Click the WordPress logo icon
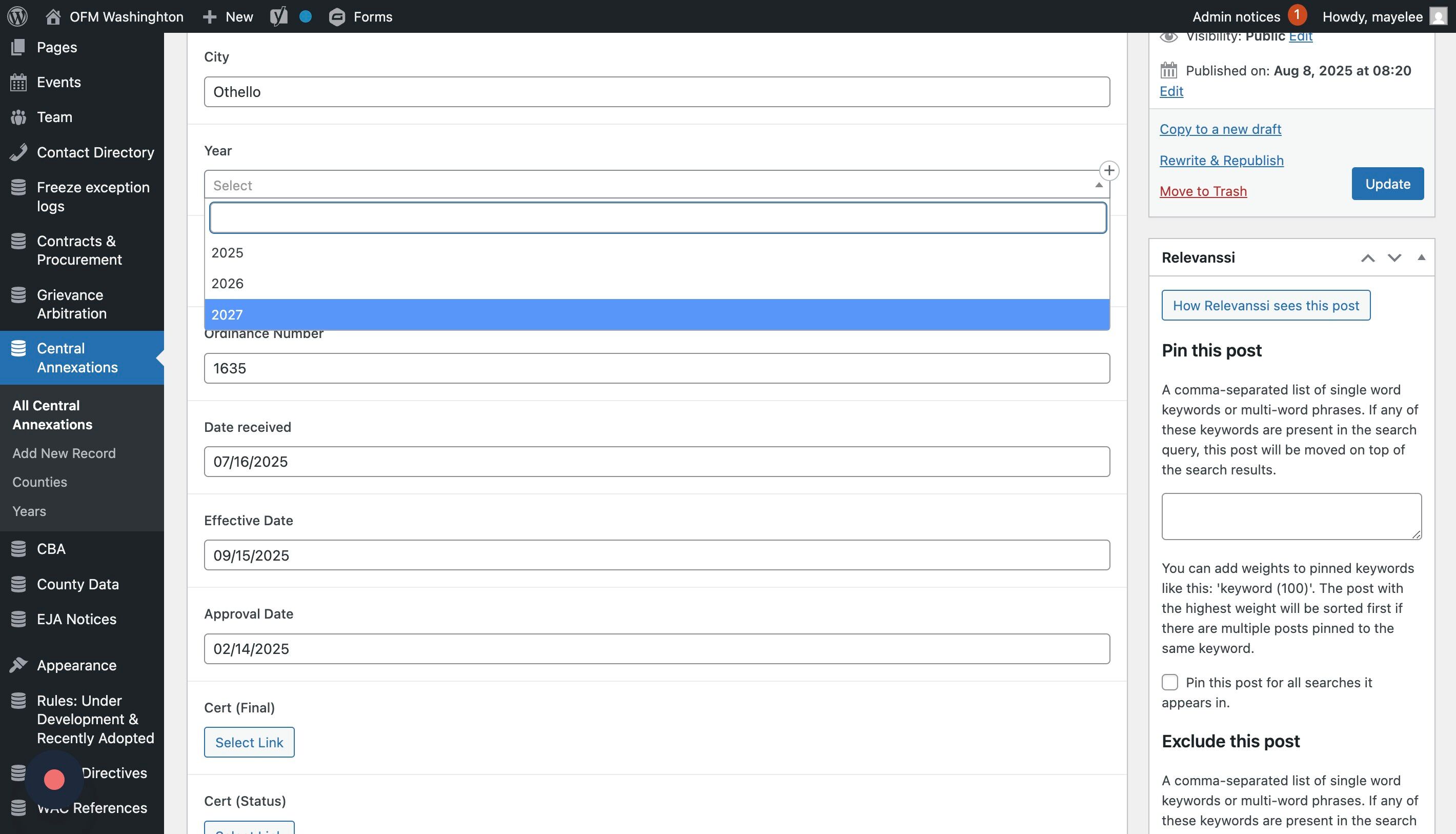Viewport: 1456px width, 834px height. click(17, 16)
